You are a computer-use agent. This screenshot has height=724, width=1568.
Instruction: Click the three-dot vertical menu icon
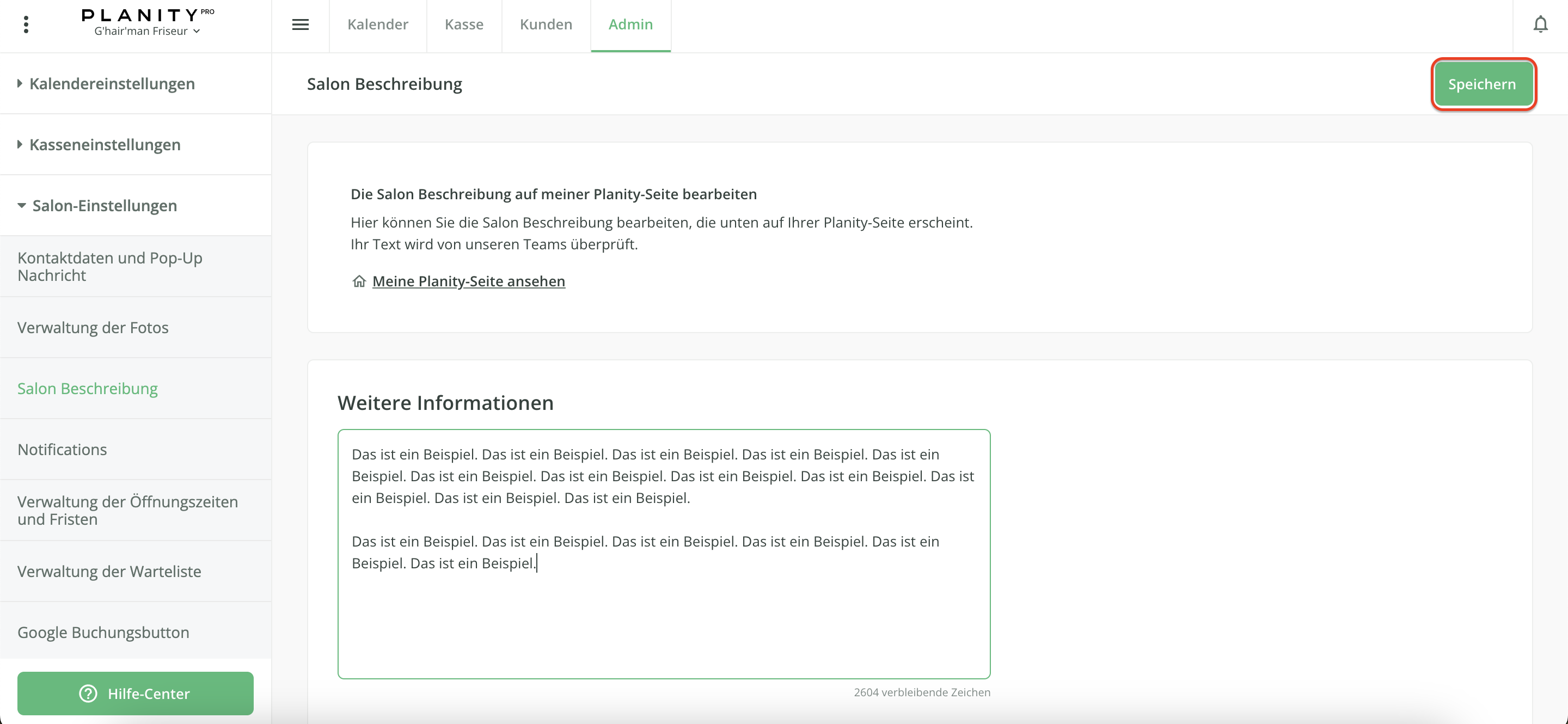[26, 24]
